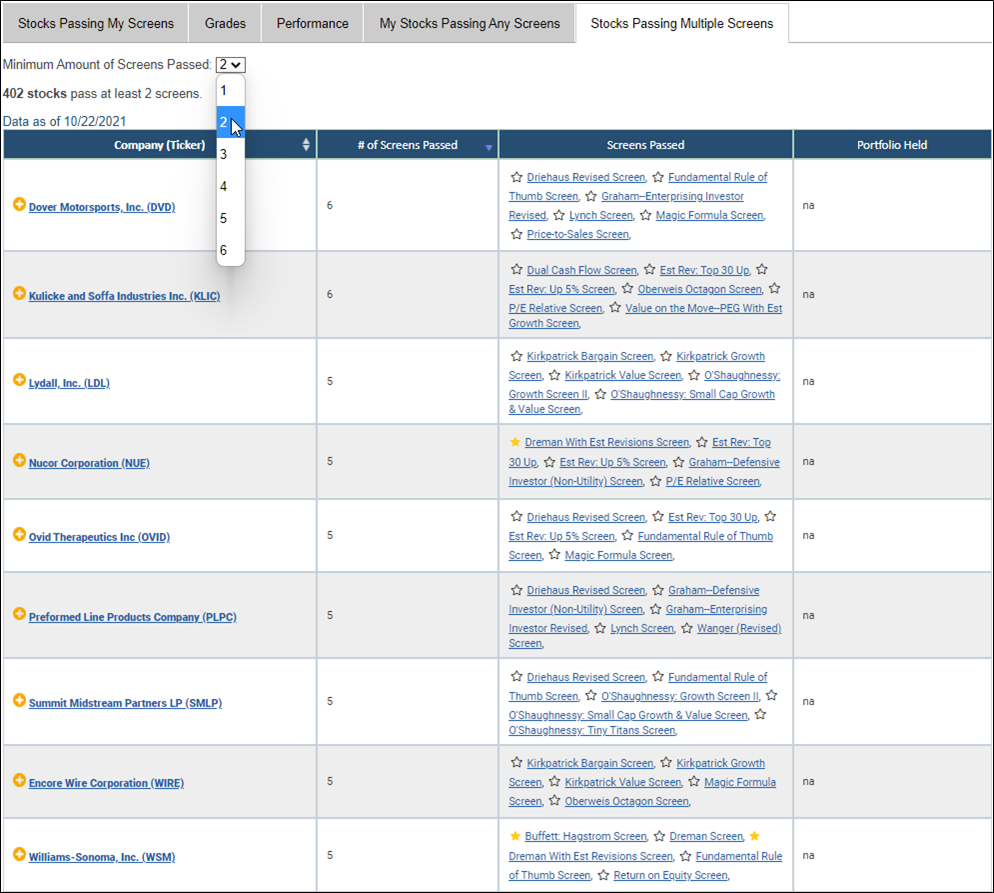Choose option 5 in screens dropdown list
The width and height of the screenshot is (994, 893).
(230, 218)
